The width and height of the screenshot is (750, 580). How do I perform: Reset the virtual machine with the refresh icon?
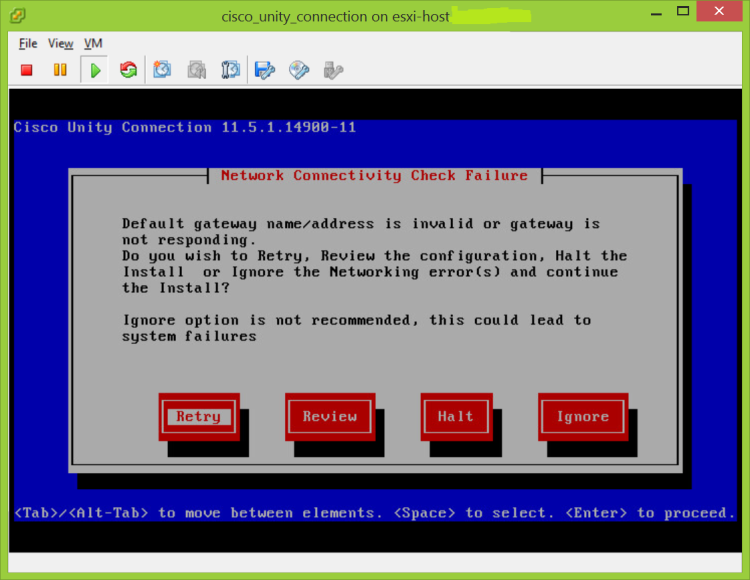[x=128, y=70]
